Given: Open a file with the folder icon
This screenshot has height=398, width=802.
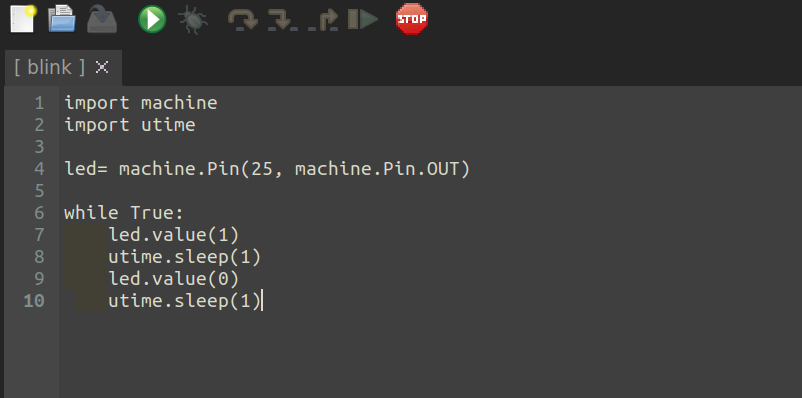Looking at the screenshot, I should tap(62, 19).
